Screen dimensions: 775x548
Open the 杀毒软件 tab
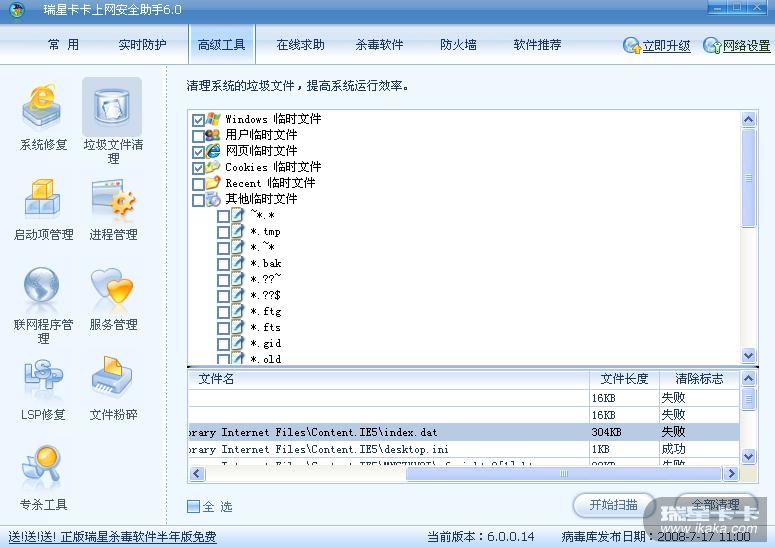tap(379, 45)
